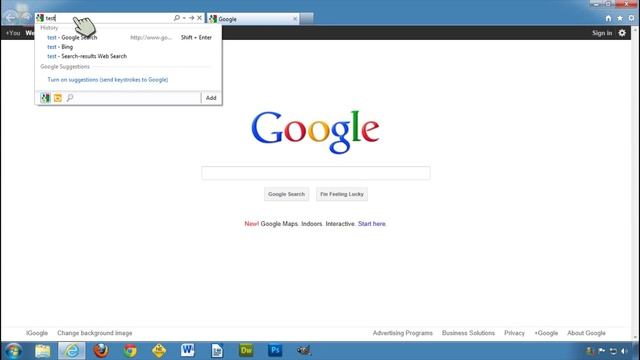Click the volume speaker tray icon
640x360 pixels.
624,351
